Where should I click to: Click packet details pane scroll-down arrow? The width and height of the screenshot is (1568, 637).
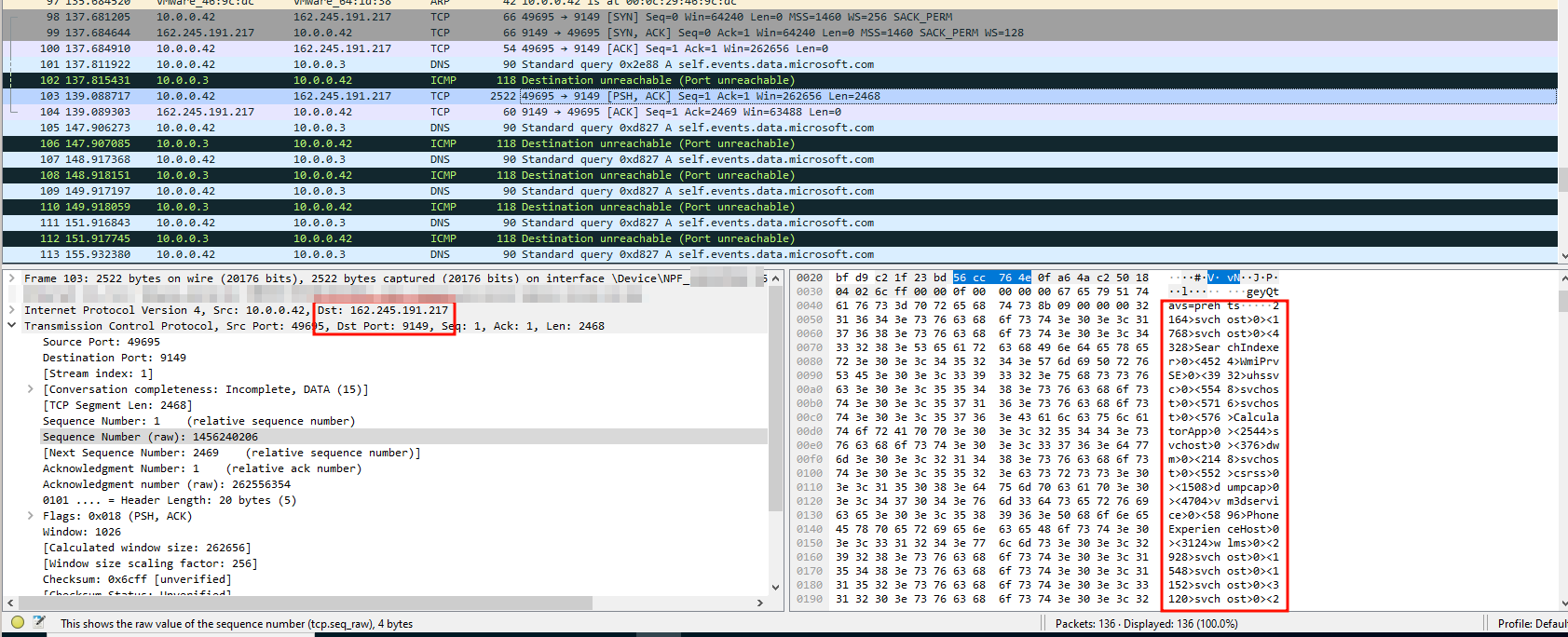tap(775, 588)
